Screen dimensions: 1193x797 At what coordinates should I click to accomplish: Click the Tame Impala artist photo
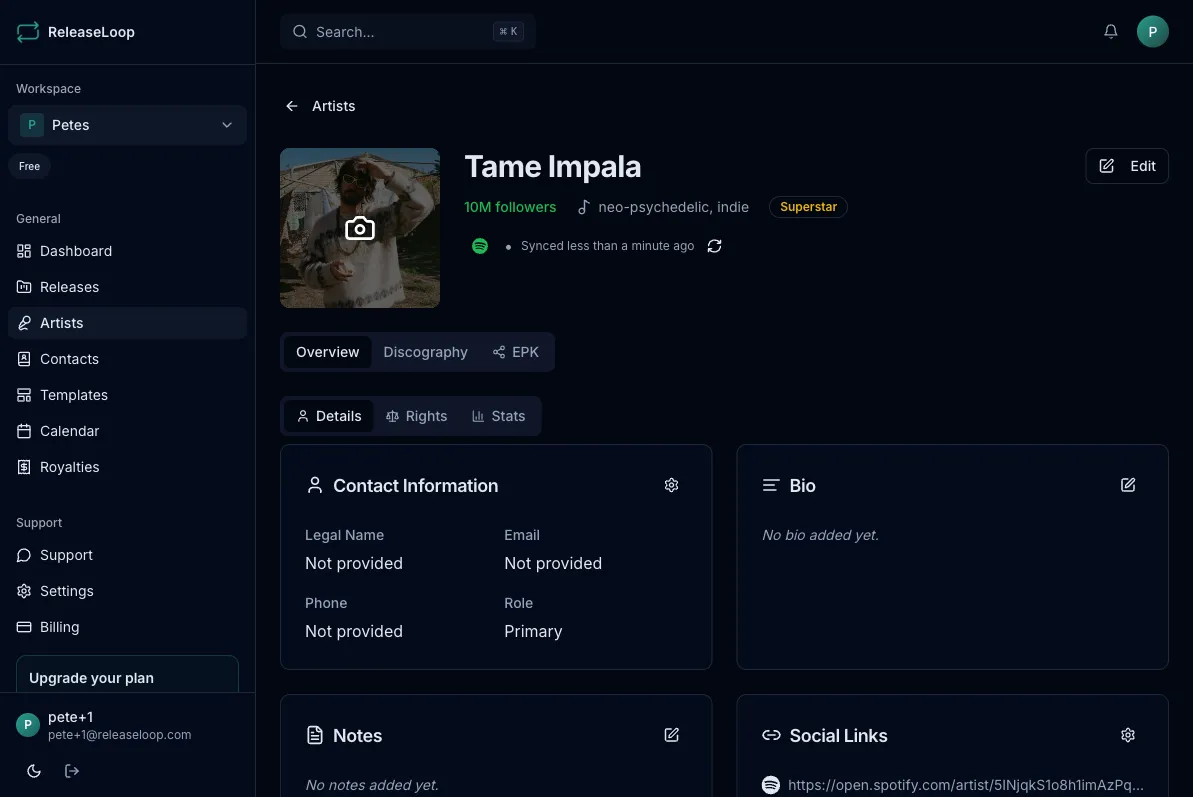point(360,228)
